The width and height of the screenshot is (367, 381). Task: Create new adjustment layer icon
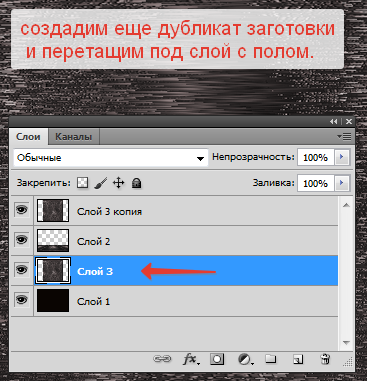pyautogui.click(x=245, y=359)
